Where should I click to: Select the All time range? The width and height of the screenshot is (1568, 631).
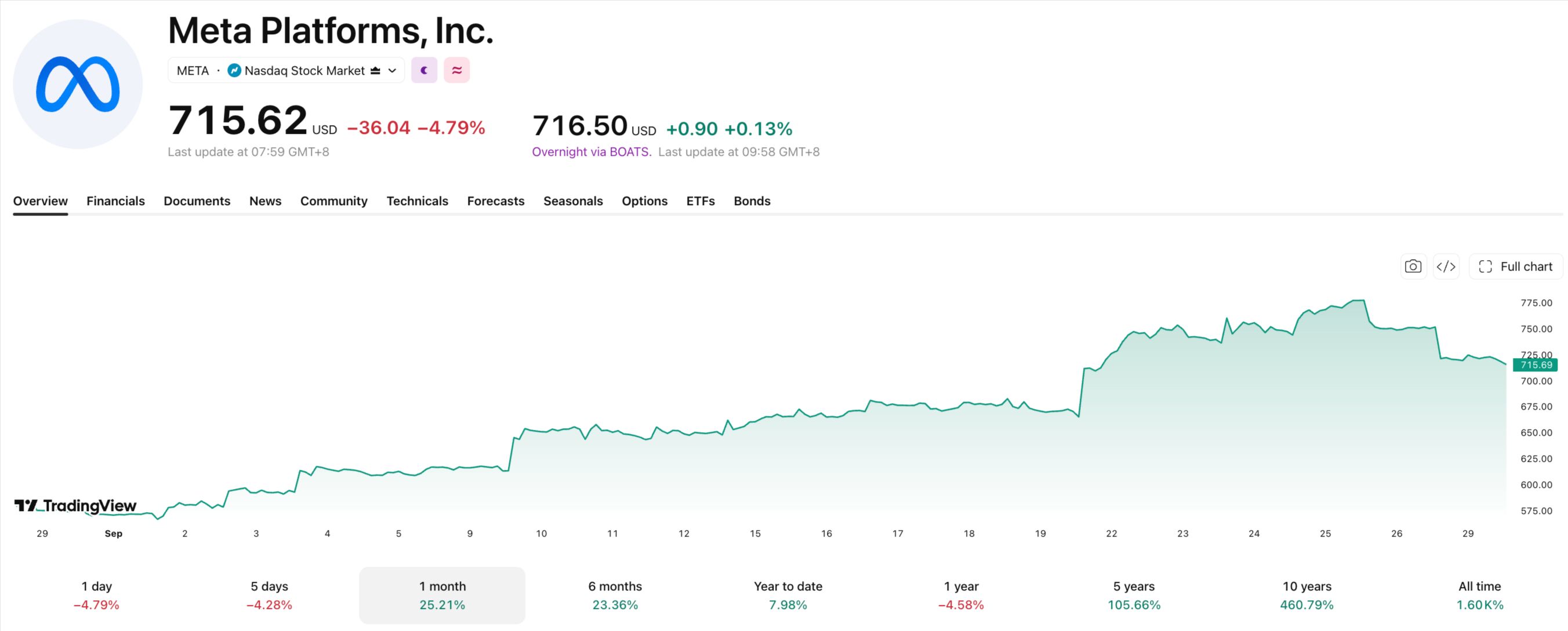pos(1480,595)
